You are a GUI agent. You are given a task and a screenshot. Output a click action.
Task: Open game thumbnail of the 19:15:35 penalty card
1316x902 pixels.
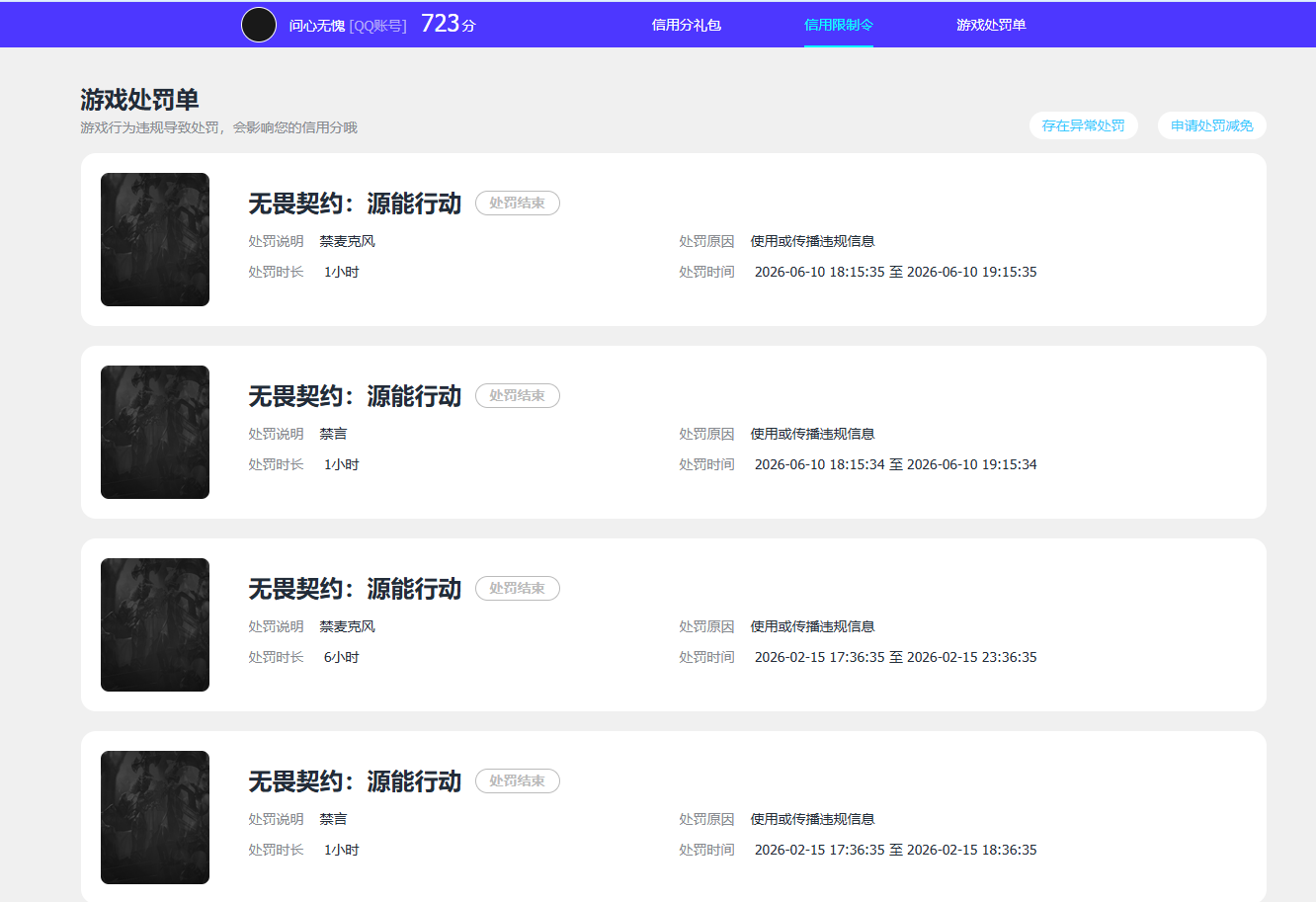[x=155, y=239]
